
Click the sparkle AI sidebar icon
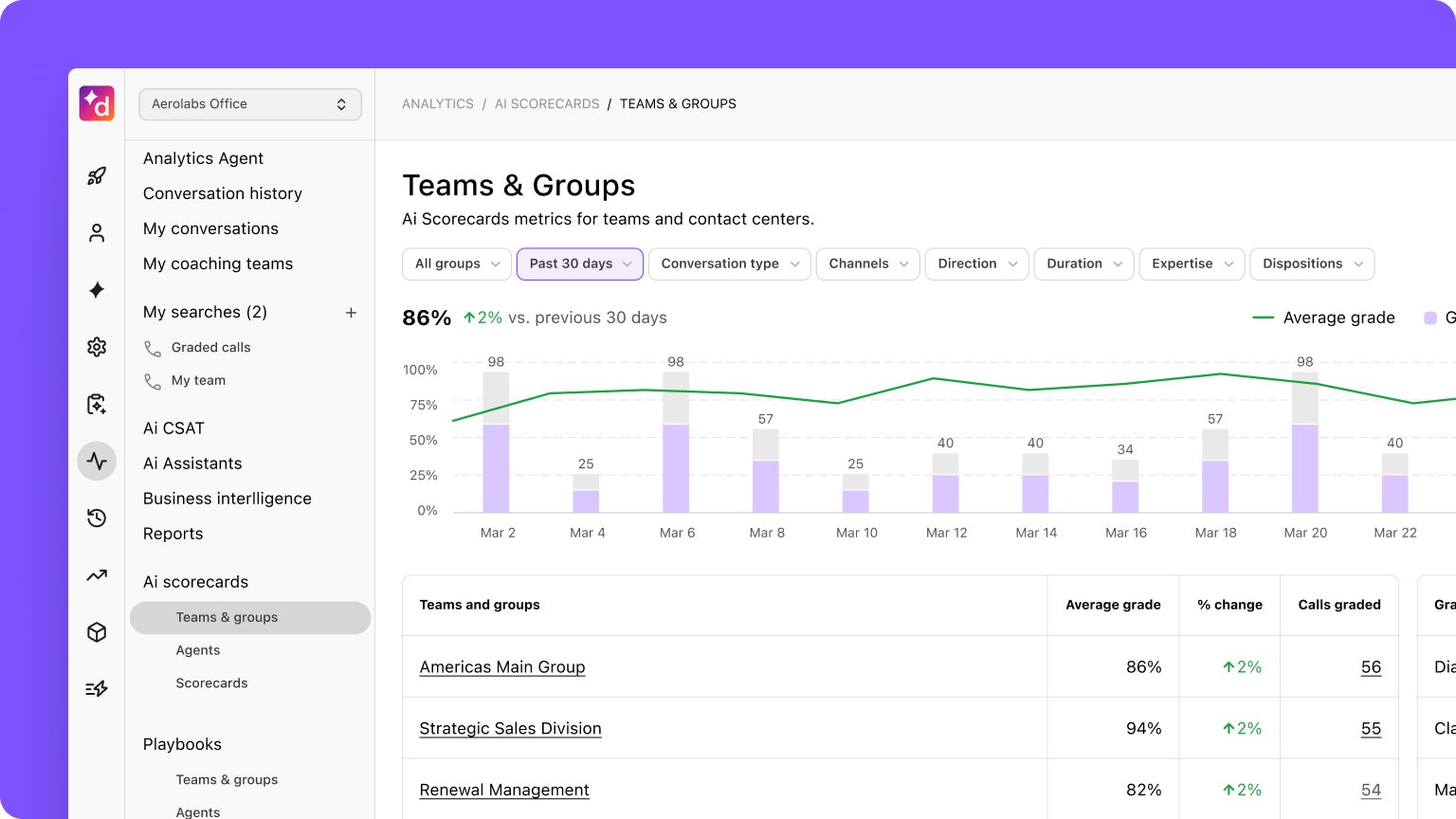pyautogui.click(x=97, y=290)
